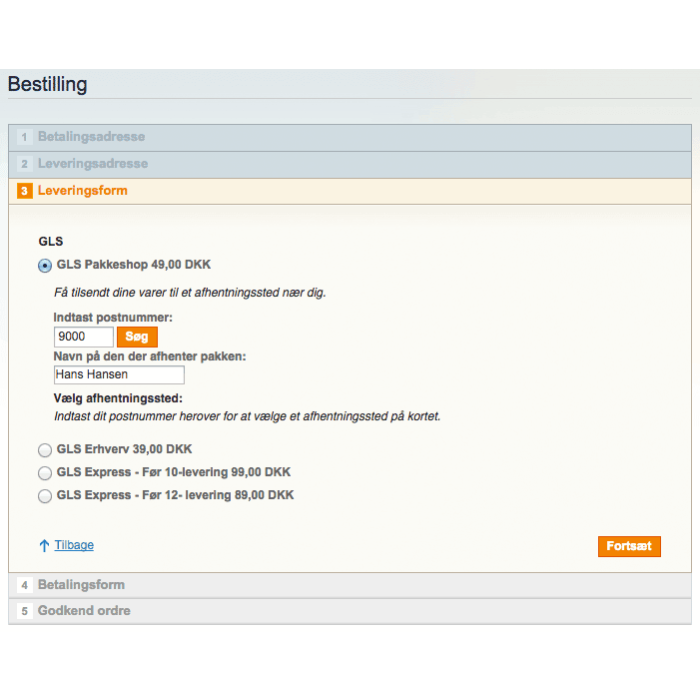
Task: Click the number 5 step badge
Action: click(x=25, y=611)
